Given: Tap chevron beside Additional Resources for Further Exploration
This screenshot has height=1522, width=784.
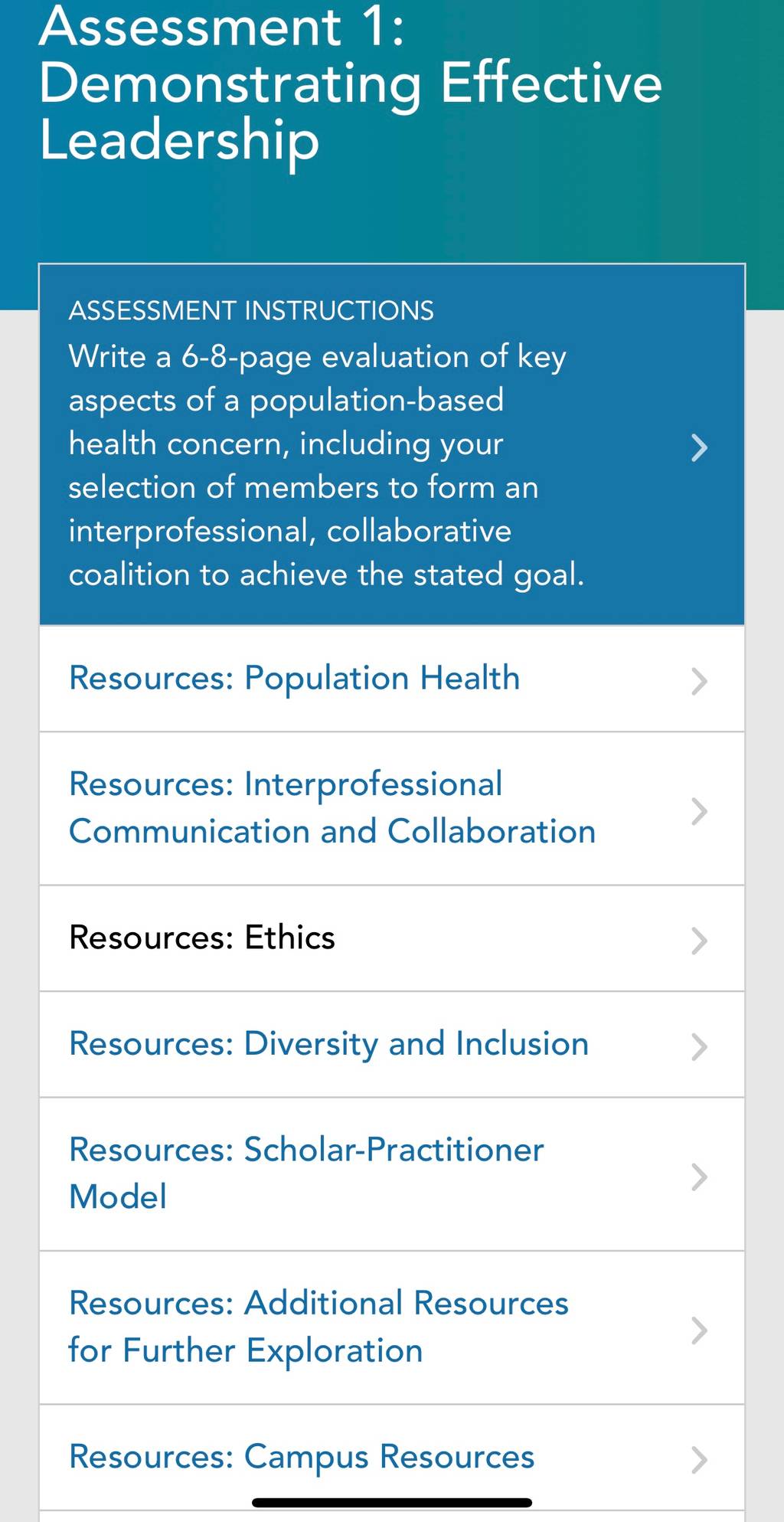Looking at the screenshot, I should point(699,1331).
